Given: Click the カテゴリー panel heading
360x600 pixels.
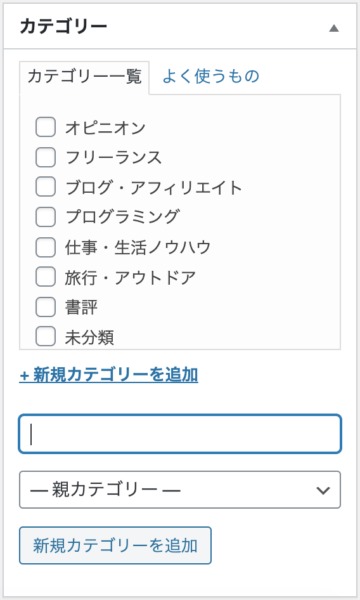Looking at the screenshot, I should click(x=64, y=27).
